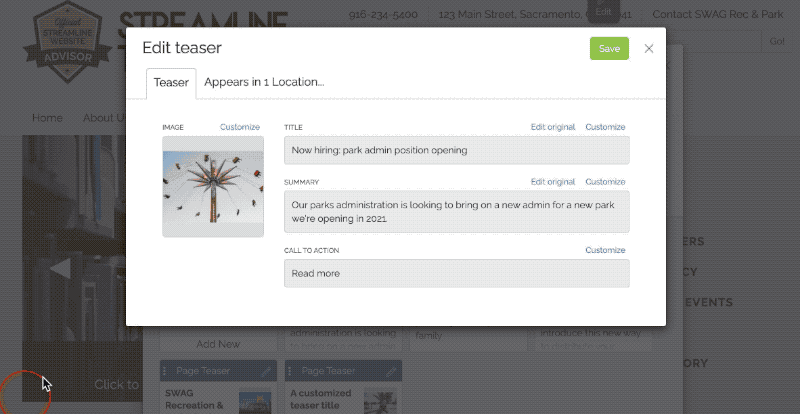
Task: Click the Edit button at top of page
Action: coord(604,10)
